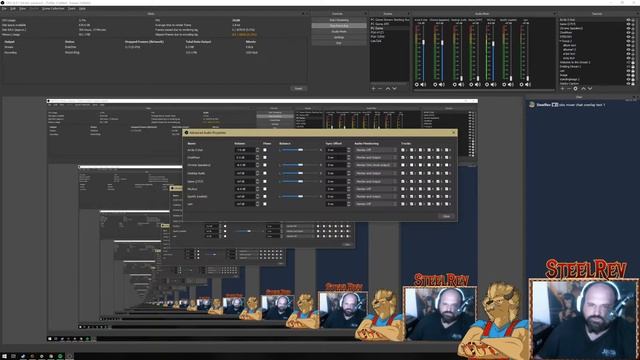This screenshot has width=640, height=360.
Task: Toggle track 1 checkbox for Arctis 5 Chat row
Action: (402, 150)
